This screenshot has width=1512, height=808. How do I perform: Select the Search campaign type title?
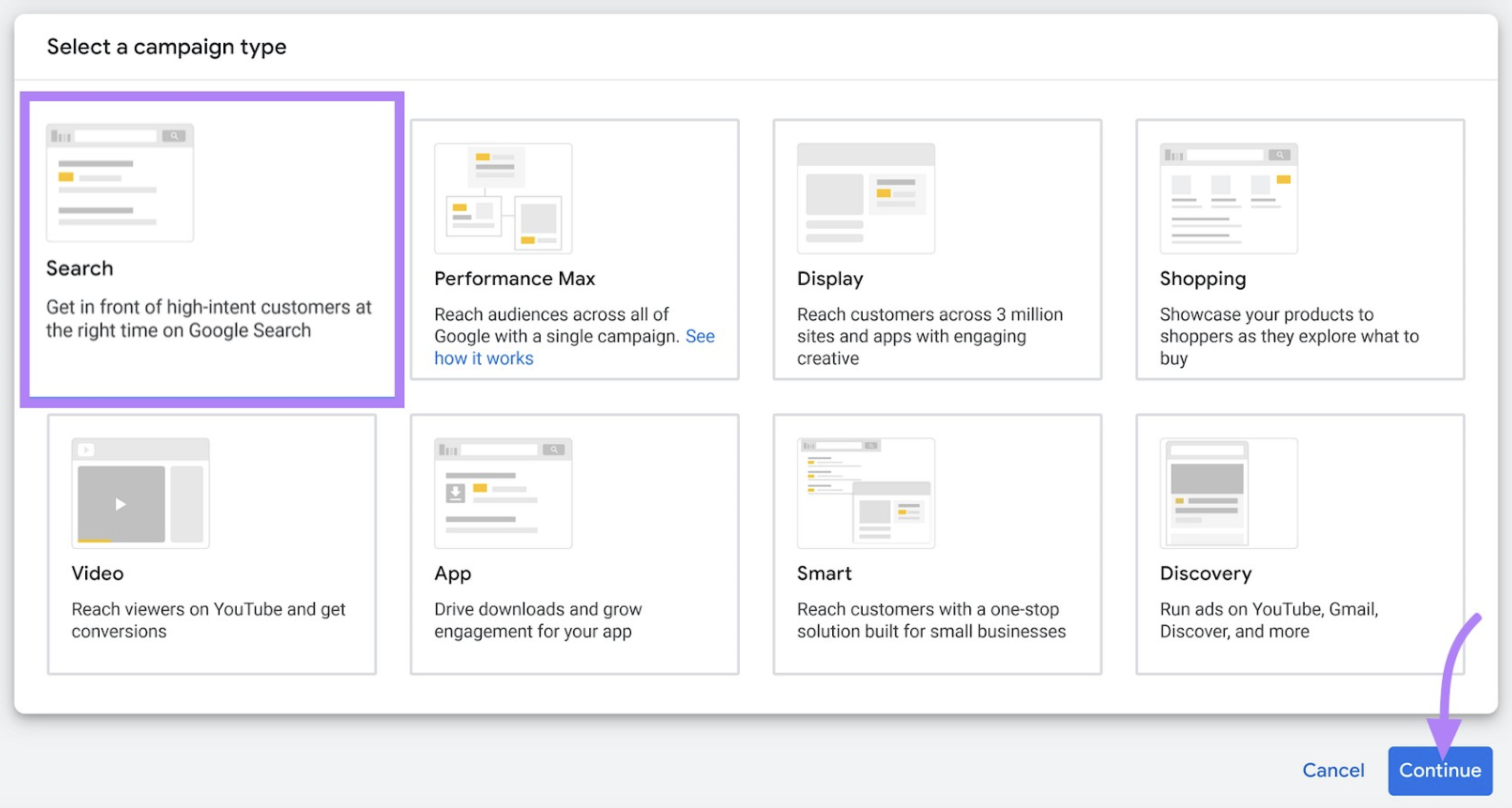[80, 268]
